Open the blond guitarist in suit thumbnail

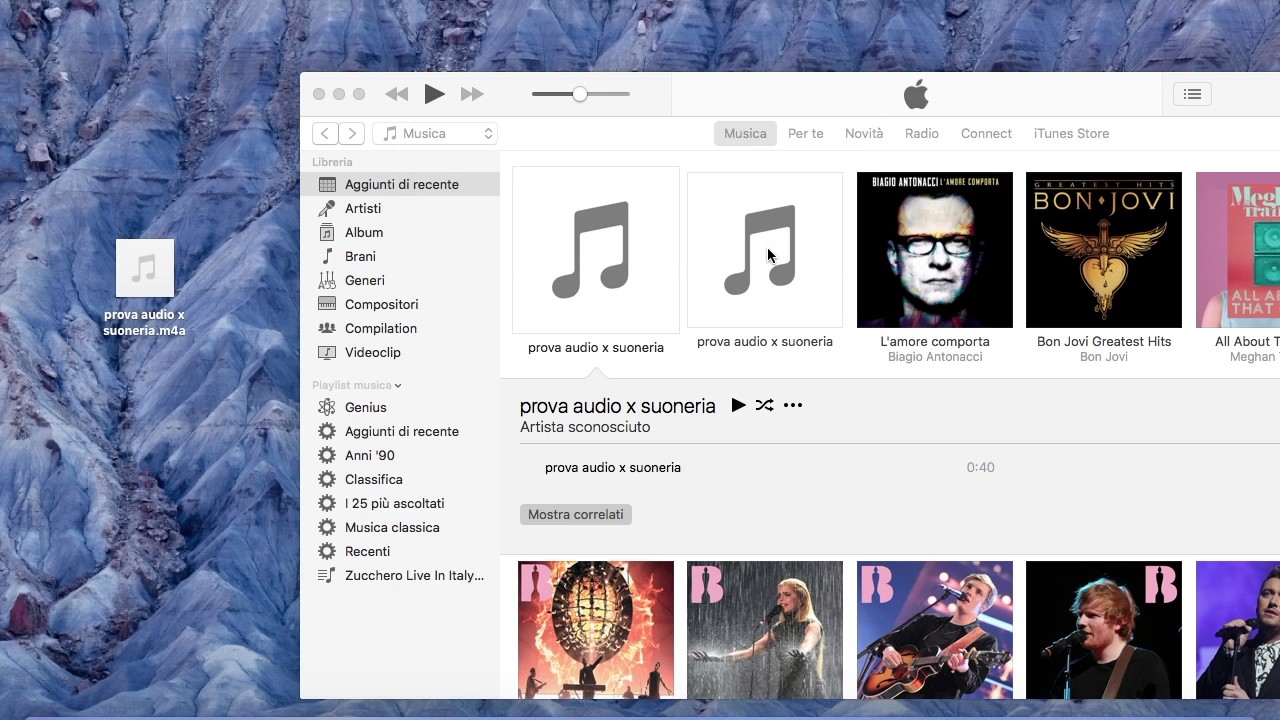coord(935,630)
